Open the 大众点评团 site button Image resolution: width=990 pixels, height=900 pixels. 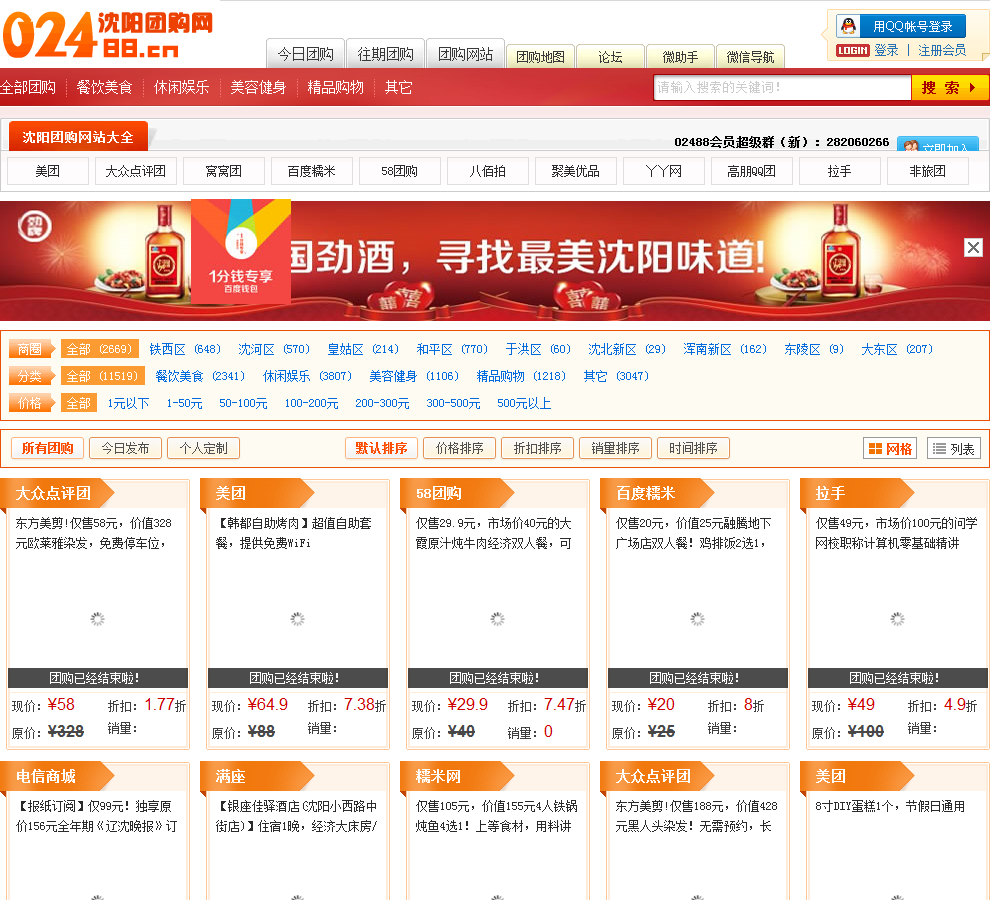click(136, 171)
